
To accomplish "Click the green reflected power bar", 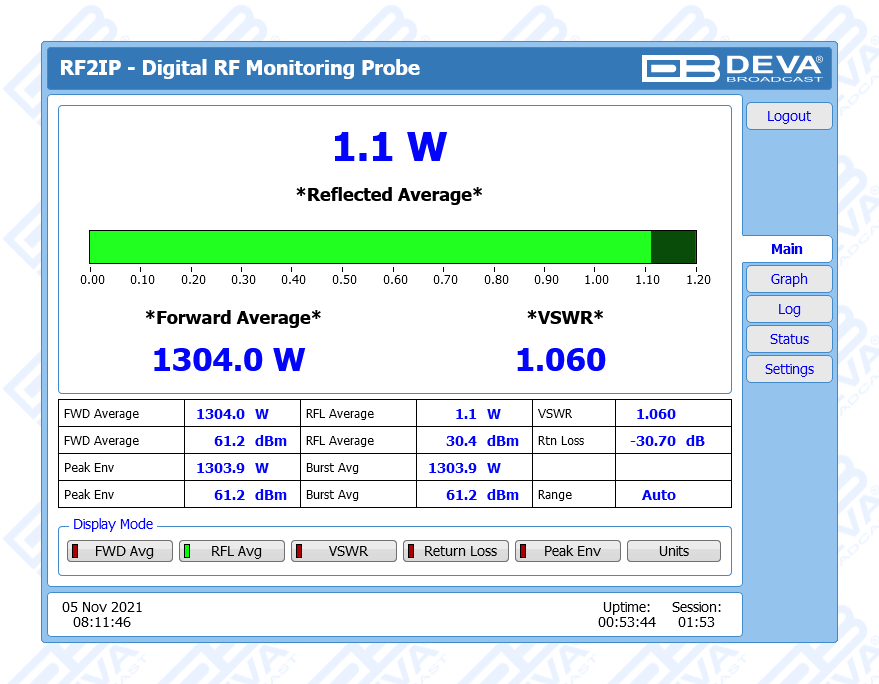I will (370, 247).
